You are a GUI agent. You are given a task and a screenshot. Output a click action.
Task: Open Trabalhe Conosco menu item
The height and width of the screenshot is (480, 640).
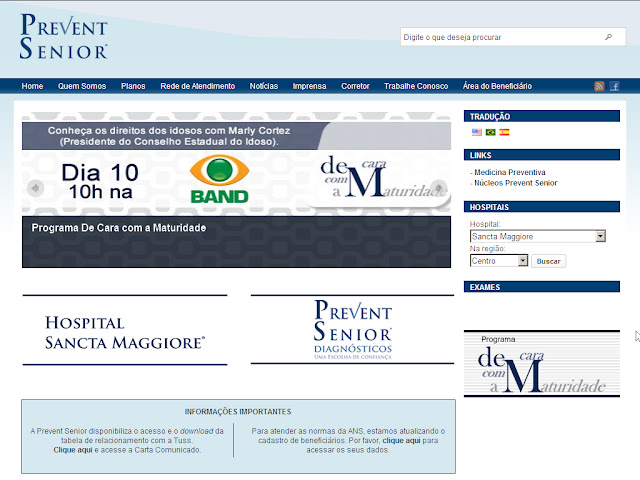point(416,86)
